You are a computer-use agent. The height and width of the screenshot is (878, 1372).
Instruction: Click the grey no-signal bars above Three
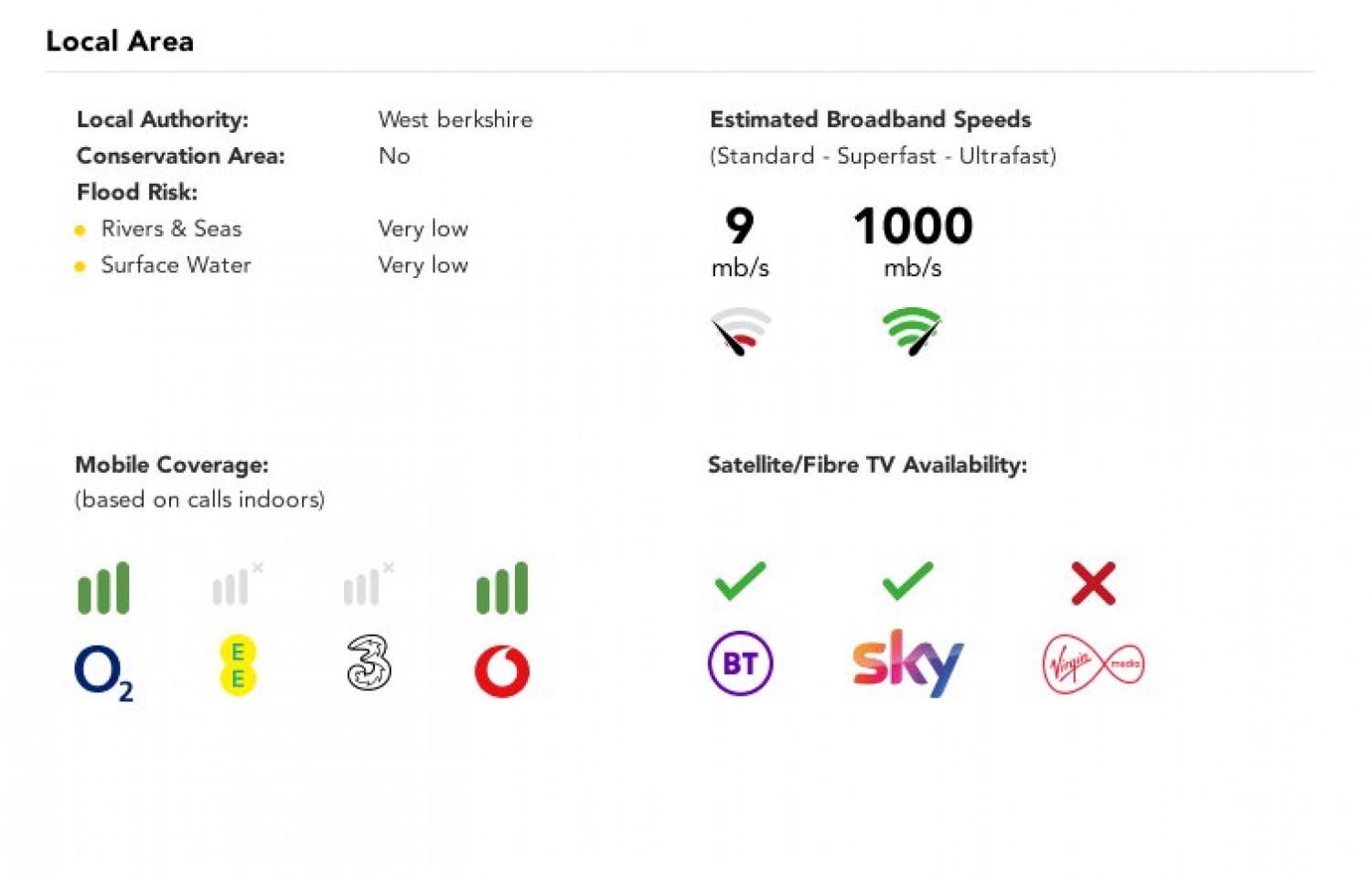(369, 584)
